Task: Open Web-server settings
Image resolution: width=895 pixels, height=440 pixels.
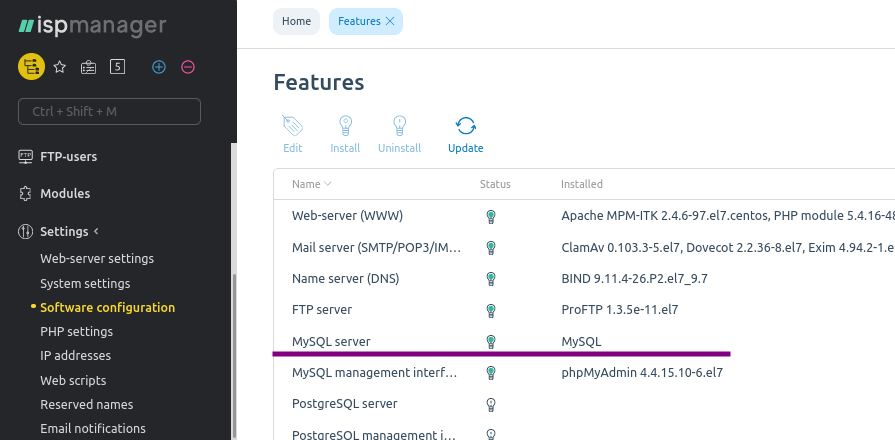Action: pyautogui.click(x=97, y=259)
